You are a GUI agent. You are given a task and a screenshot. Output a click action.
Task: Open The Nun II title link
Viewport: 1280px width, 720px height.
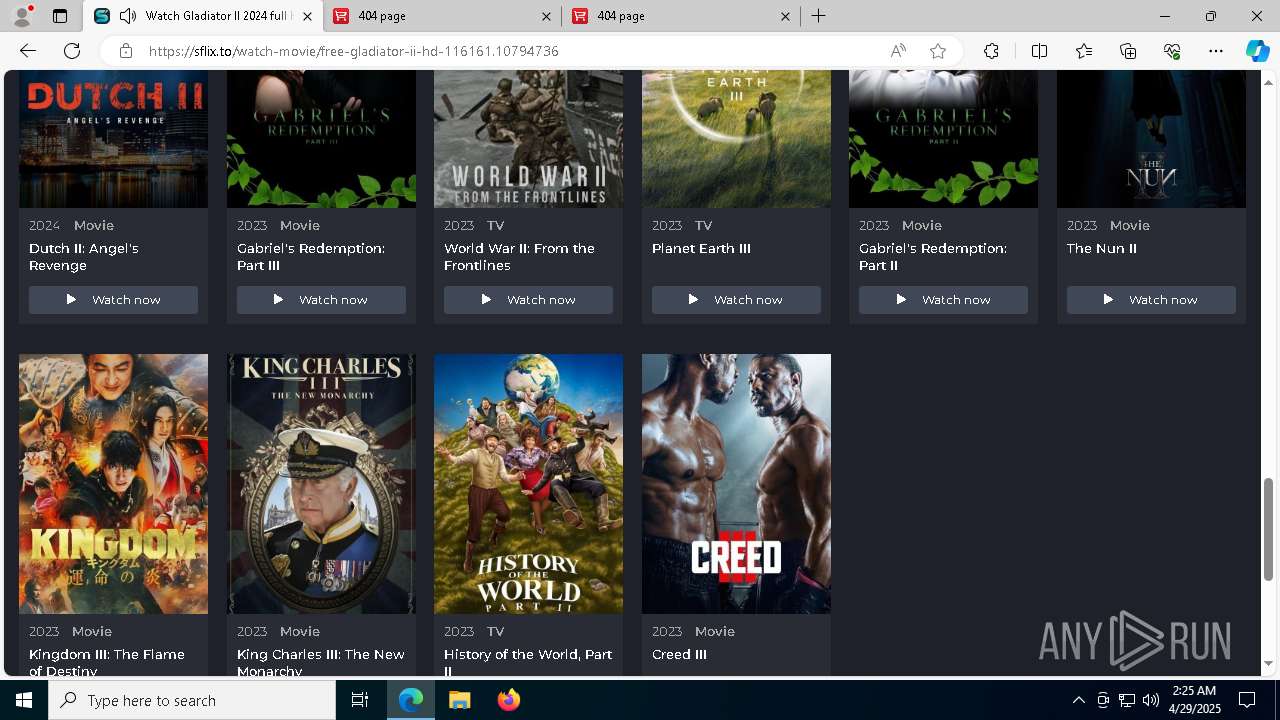(x=1102, y=248)
